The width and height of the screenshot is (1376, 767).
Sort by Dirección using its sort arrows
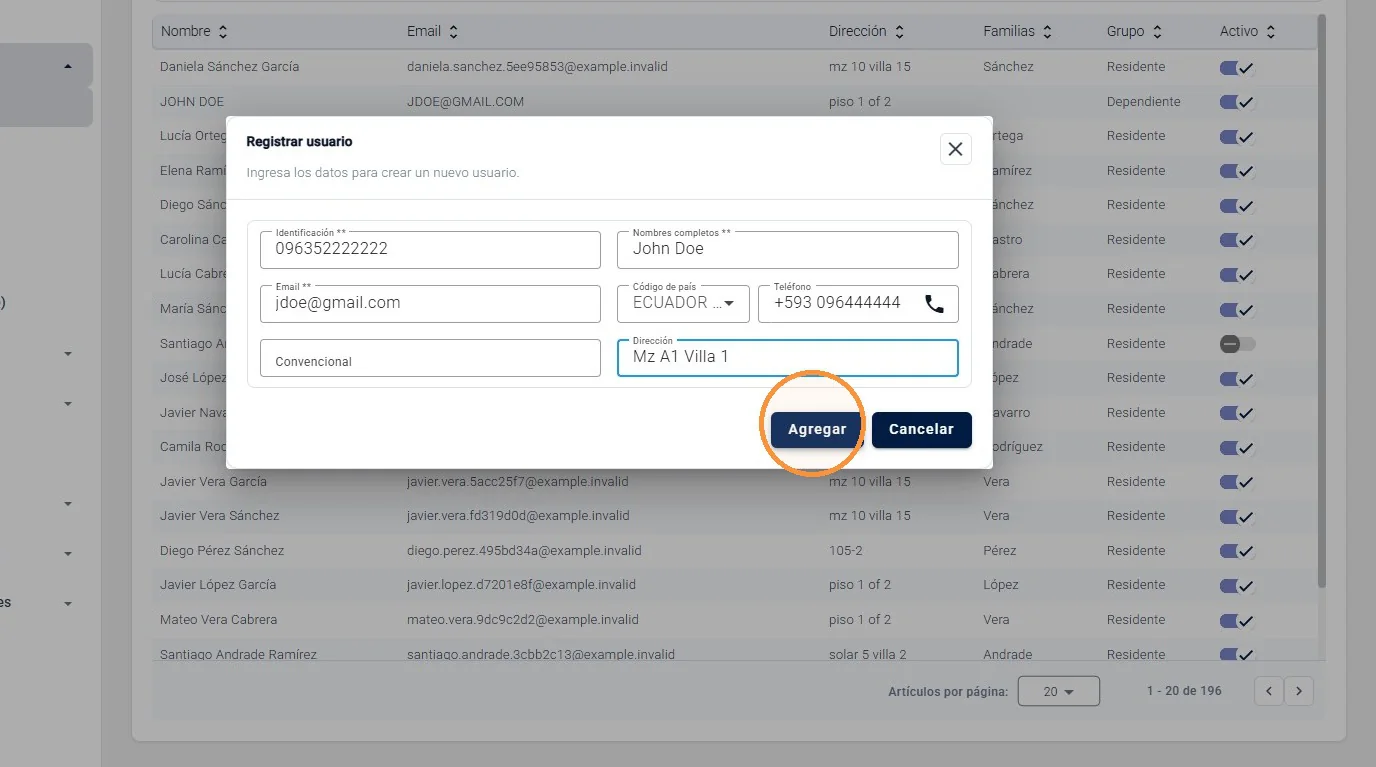coord(899,32)
